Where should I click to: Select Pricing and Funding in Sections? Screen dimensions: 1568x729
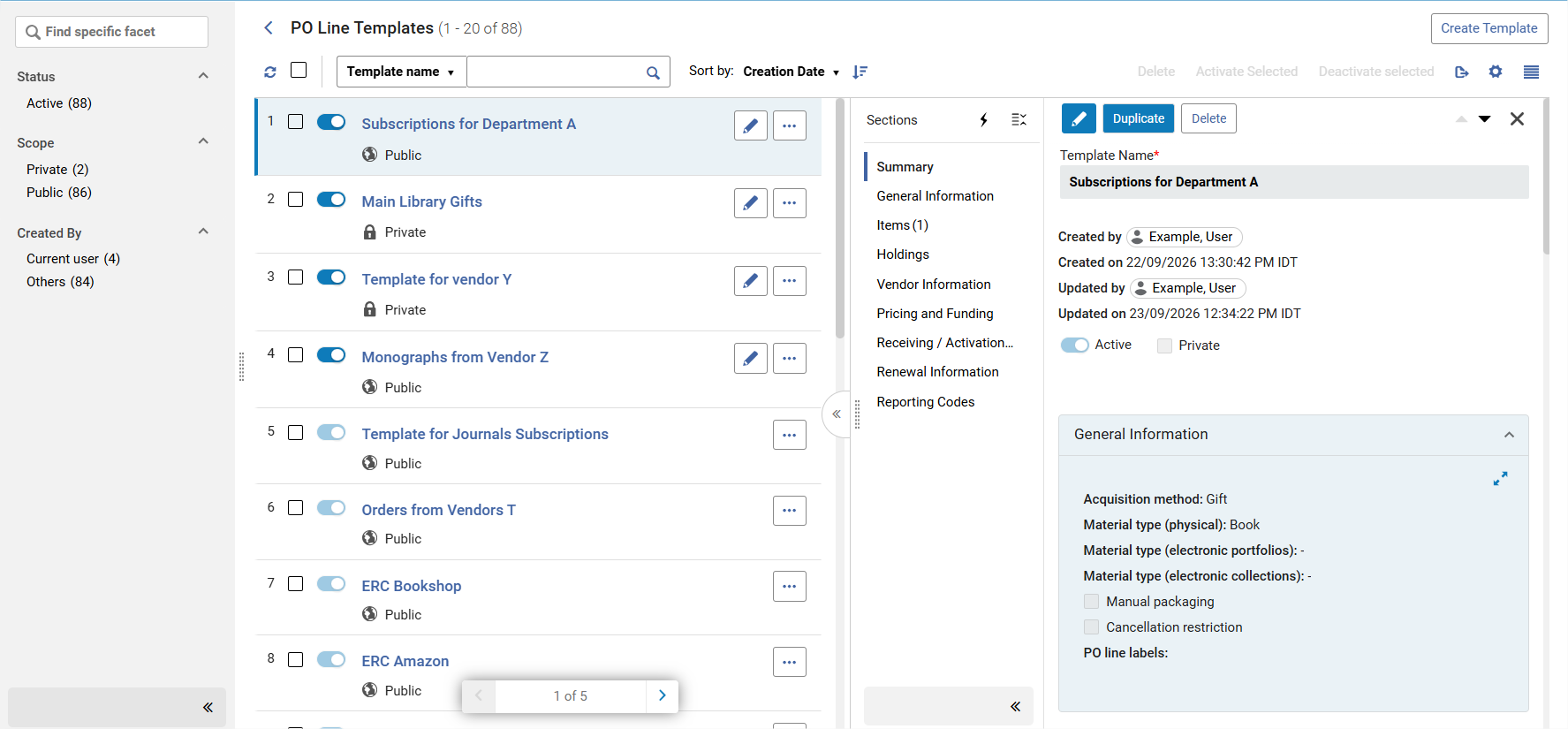click(935, 314)
